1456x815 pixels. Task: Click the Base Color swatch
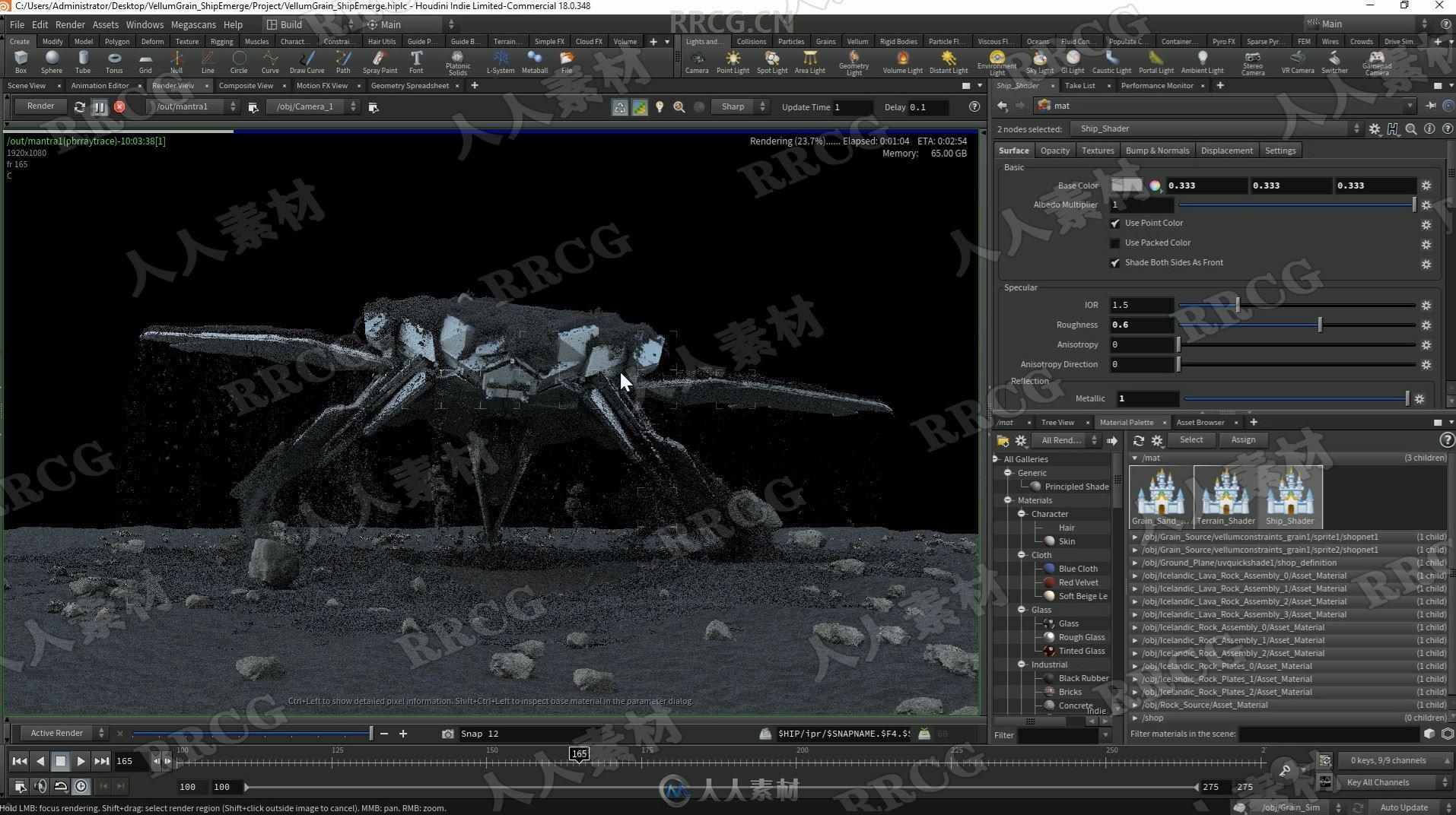point(1127,186)
